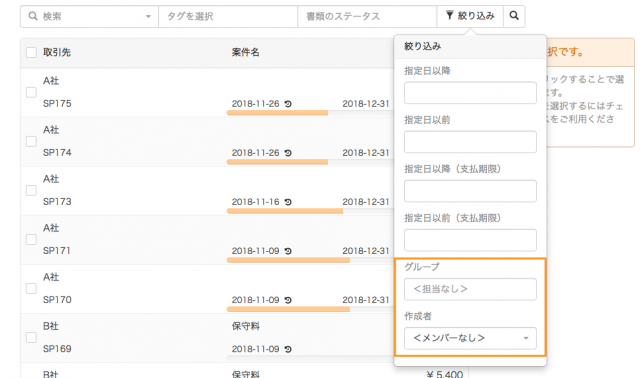This screenshot has height=378, width=640.
Task: Open the 作成者 <メンバーなし> dropdown
Action: click(470, 338)
